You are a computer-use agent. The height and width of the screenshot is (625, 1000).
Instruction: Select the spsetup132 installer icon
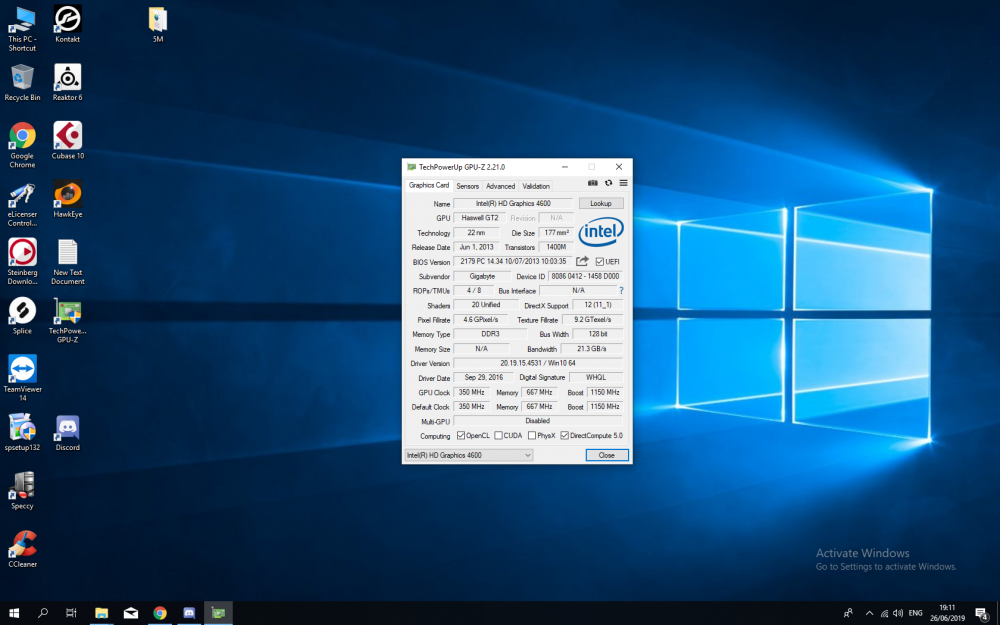(22, 432)
